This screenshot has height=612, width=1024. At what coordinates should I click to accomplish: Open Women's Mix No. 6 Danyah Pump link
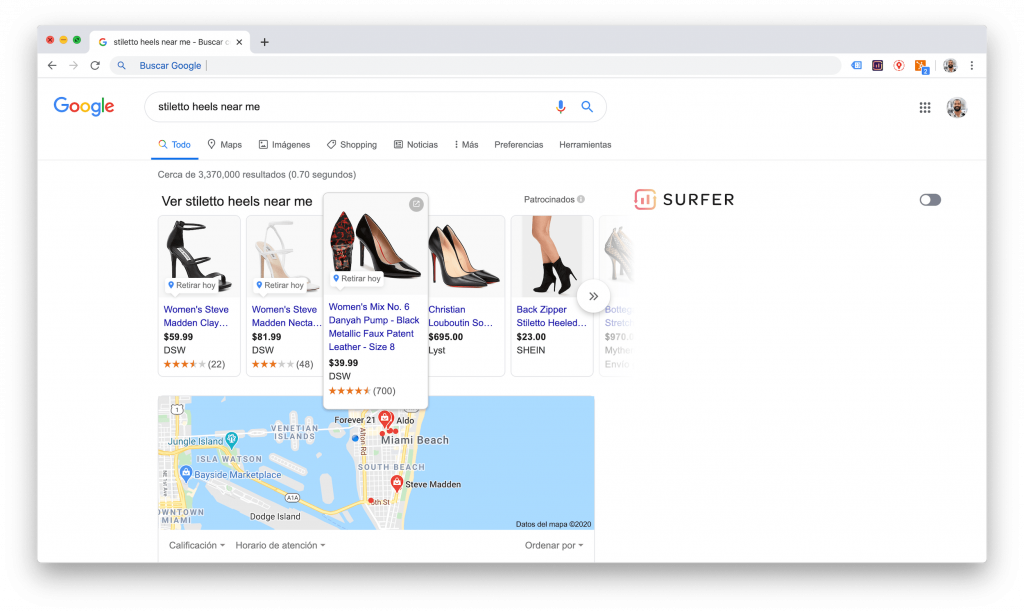pyautogui.click(x=374, y=327)
